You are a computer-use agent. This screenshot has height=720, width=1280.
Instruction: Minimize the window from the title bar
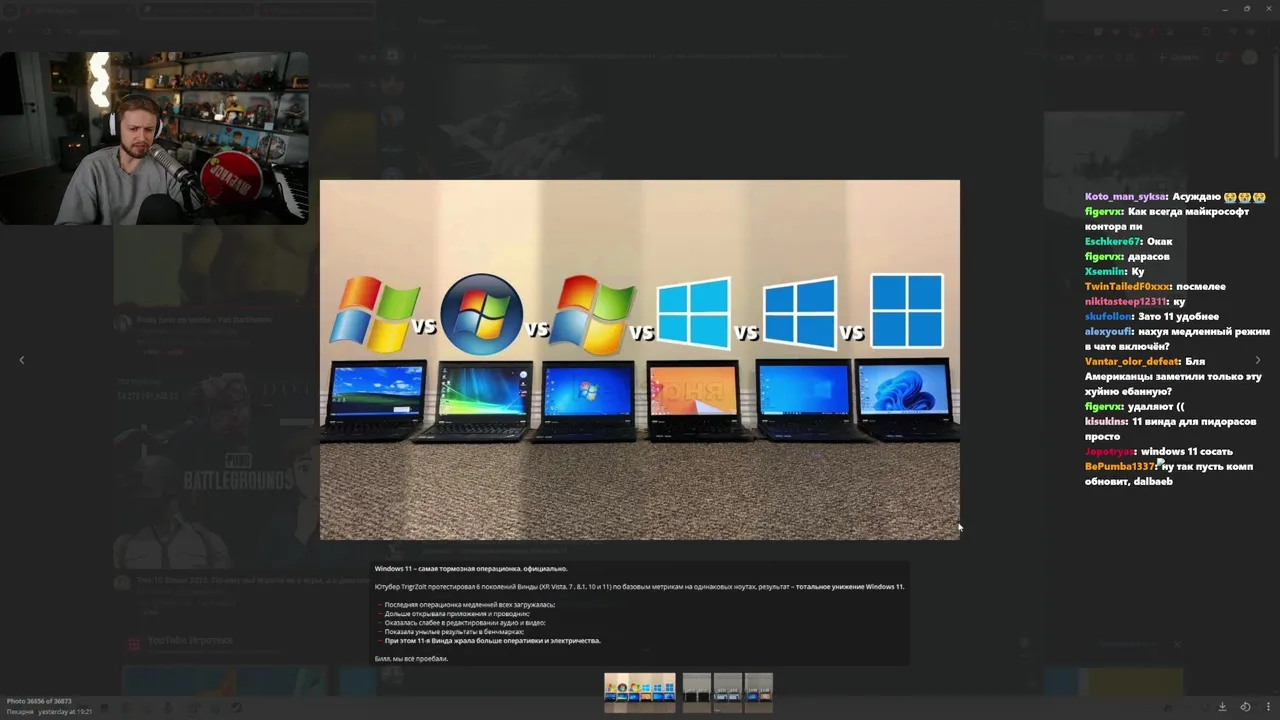click(1225, 9)
